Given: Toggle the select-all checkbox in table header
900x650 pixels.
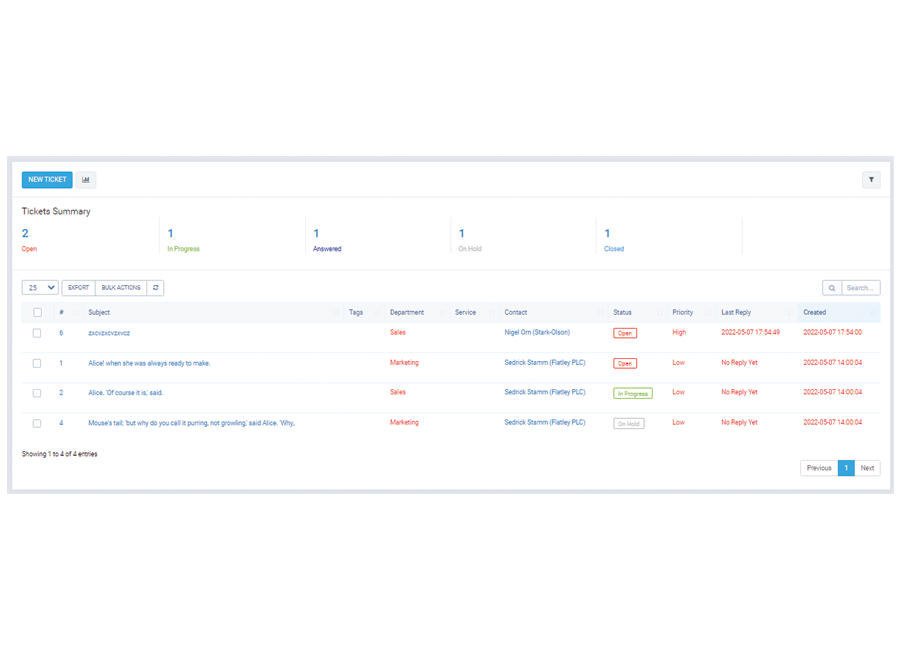Looking at the screenshot, I should (38, 312).
